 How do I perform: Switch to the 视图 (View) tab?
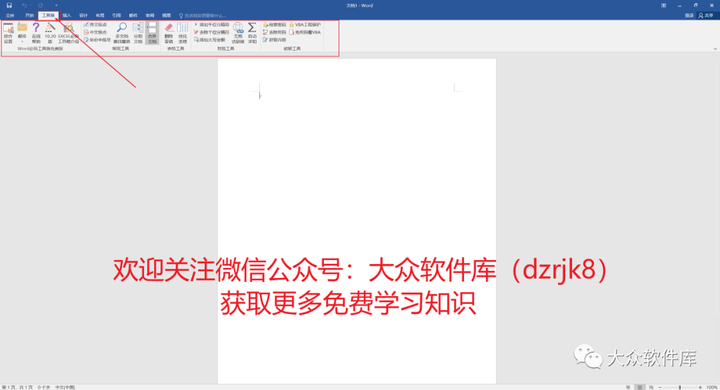click(x=167, y=16)
